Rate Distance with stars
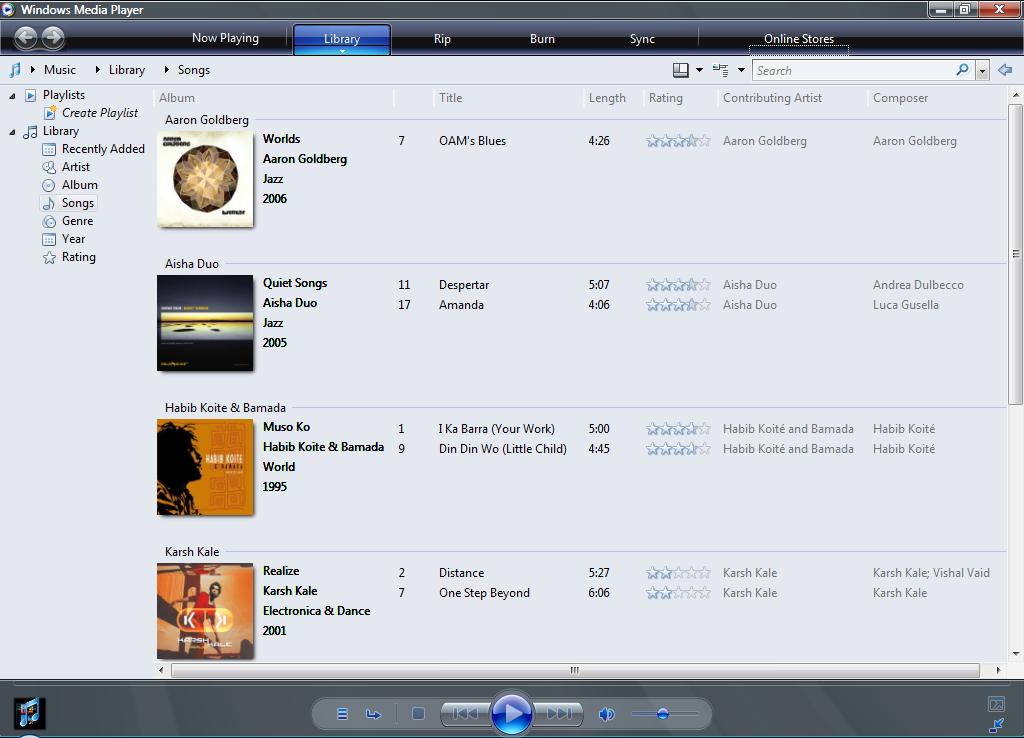1024x738 pixels. [678, 573]
